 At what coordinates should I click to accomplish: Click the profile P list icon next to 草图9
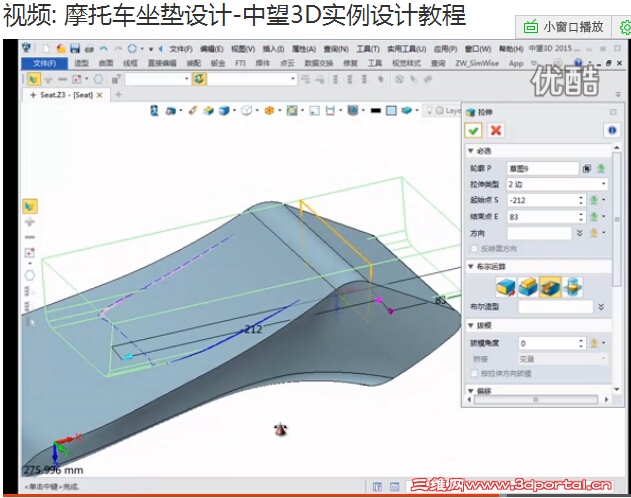click(587, 169)
